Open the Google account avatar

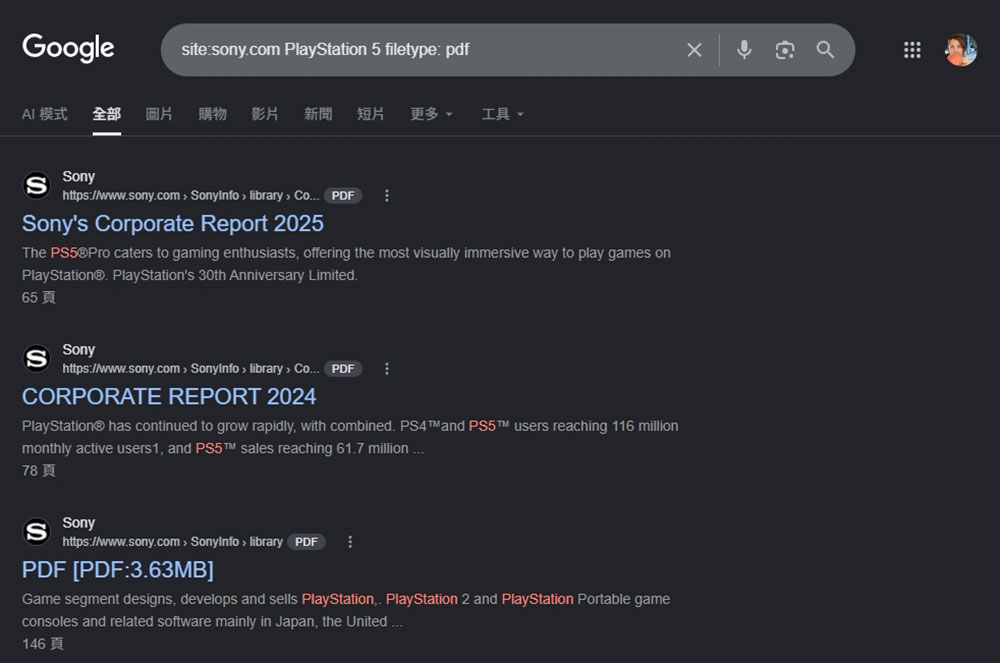click(x=960, y=50)
